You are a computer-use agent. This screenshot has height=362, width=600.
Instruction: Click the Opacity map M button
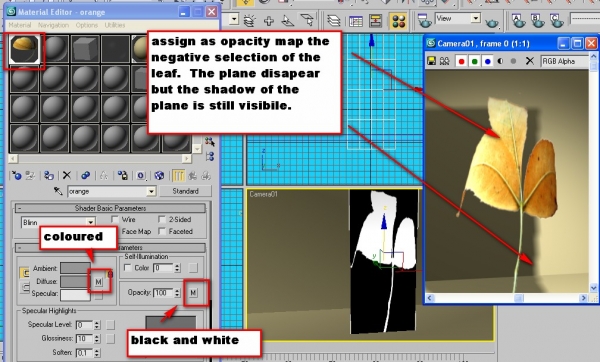193,293
